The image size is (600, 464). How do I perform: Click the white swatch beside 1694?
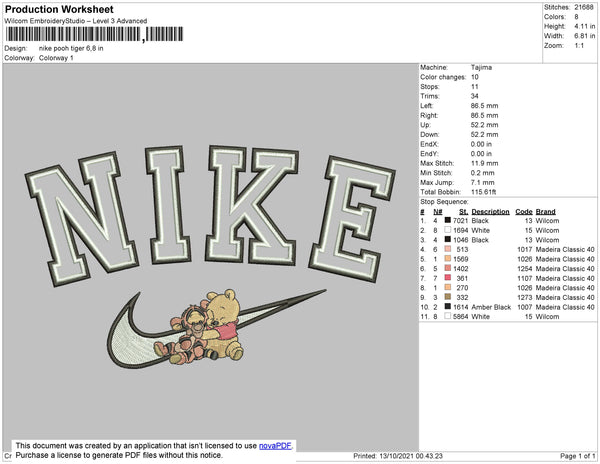pyautogui.click(x=447, y=230)
